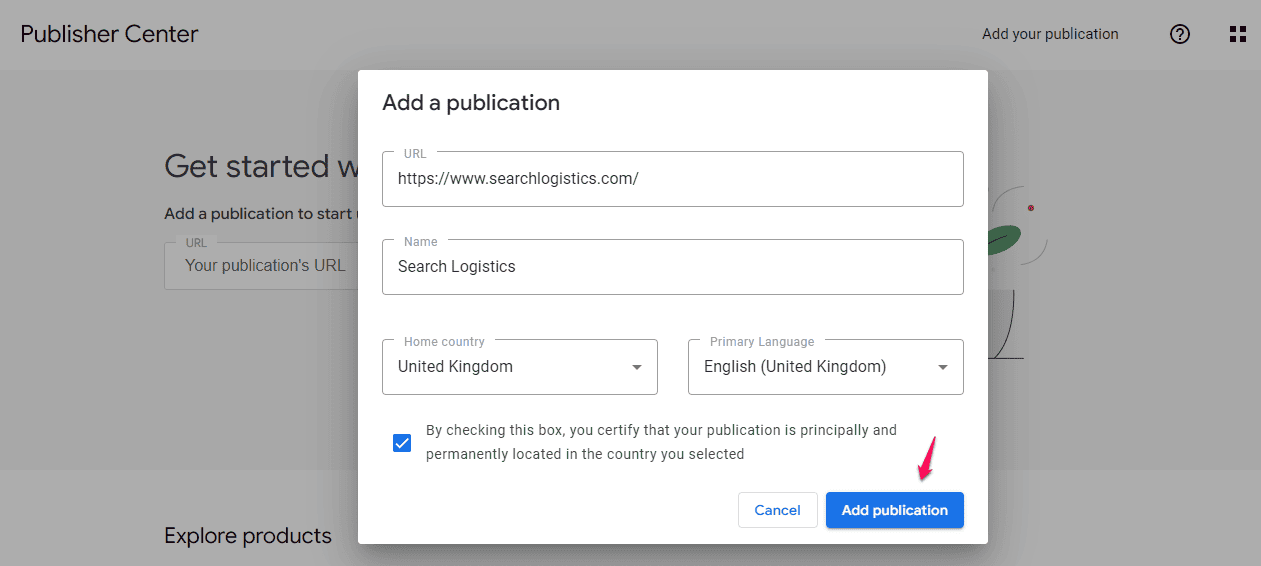Expand the Primary Language dropdown
This screenshot has width=1261, height=566.
pyautogui.click(x=826, y=367)
